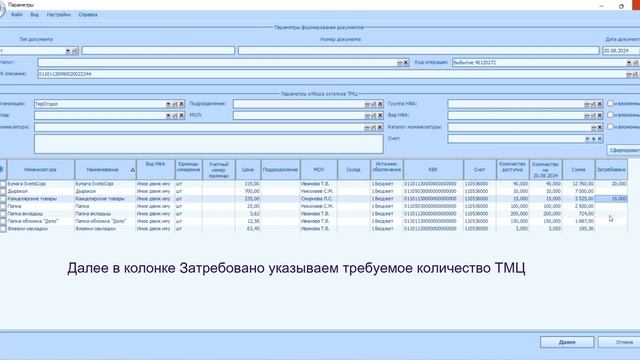Tick checkbox for Папка-обложка "Дело" row

3,221
